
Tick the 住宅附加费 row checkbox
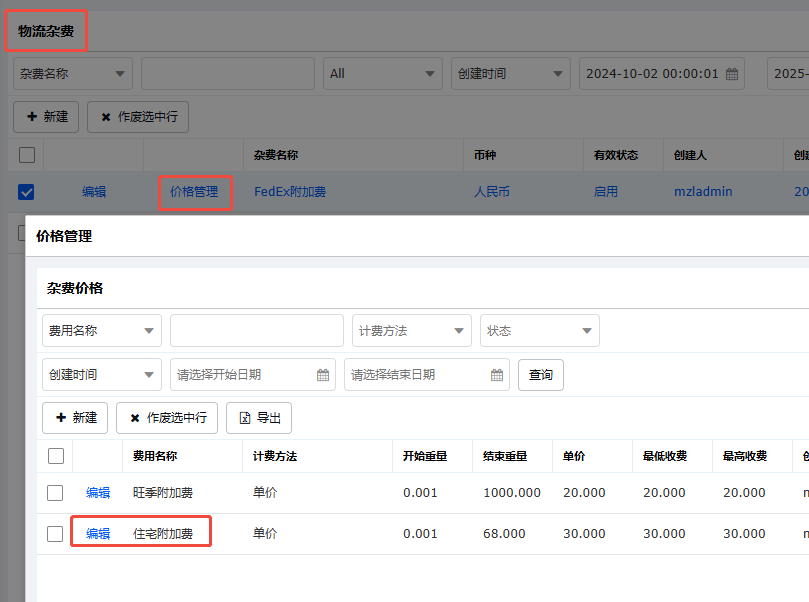pos(55,533)
